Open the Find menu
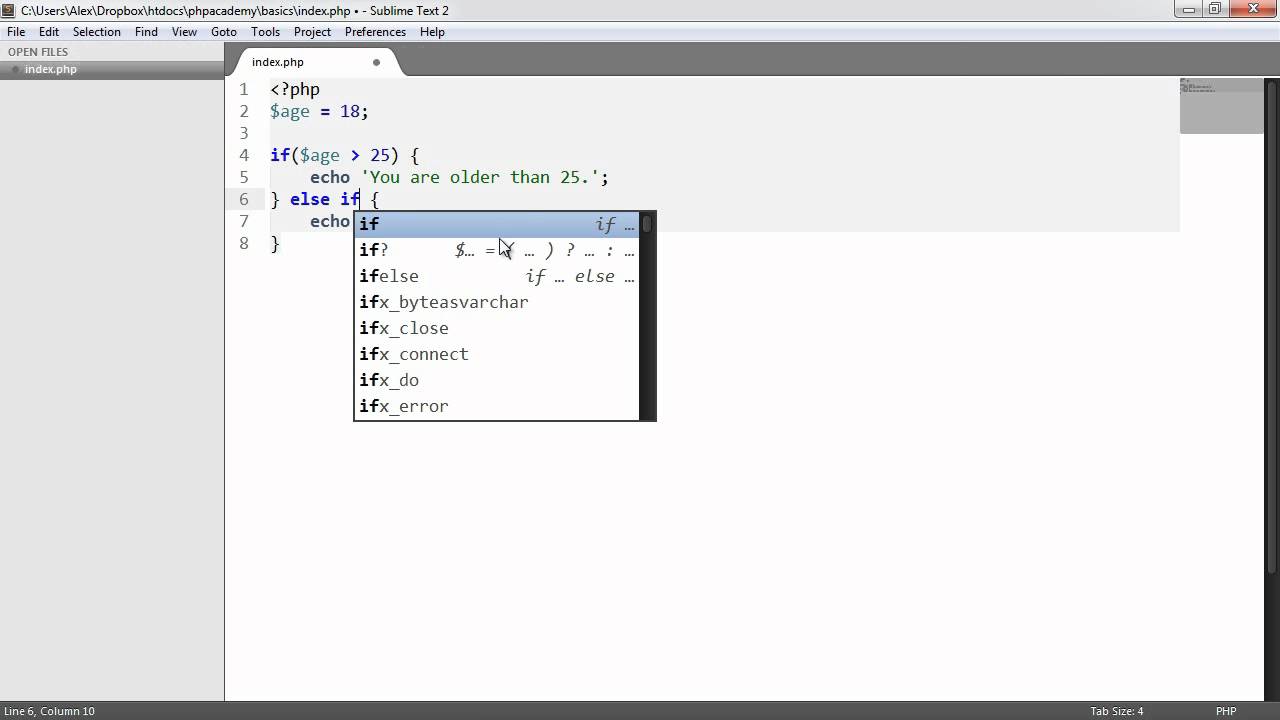The width and height of the screenshot is (1280, 720). 146,32
